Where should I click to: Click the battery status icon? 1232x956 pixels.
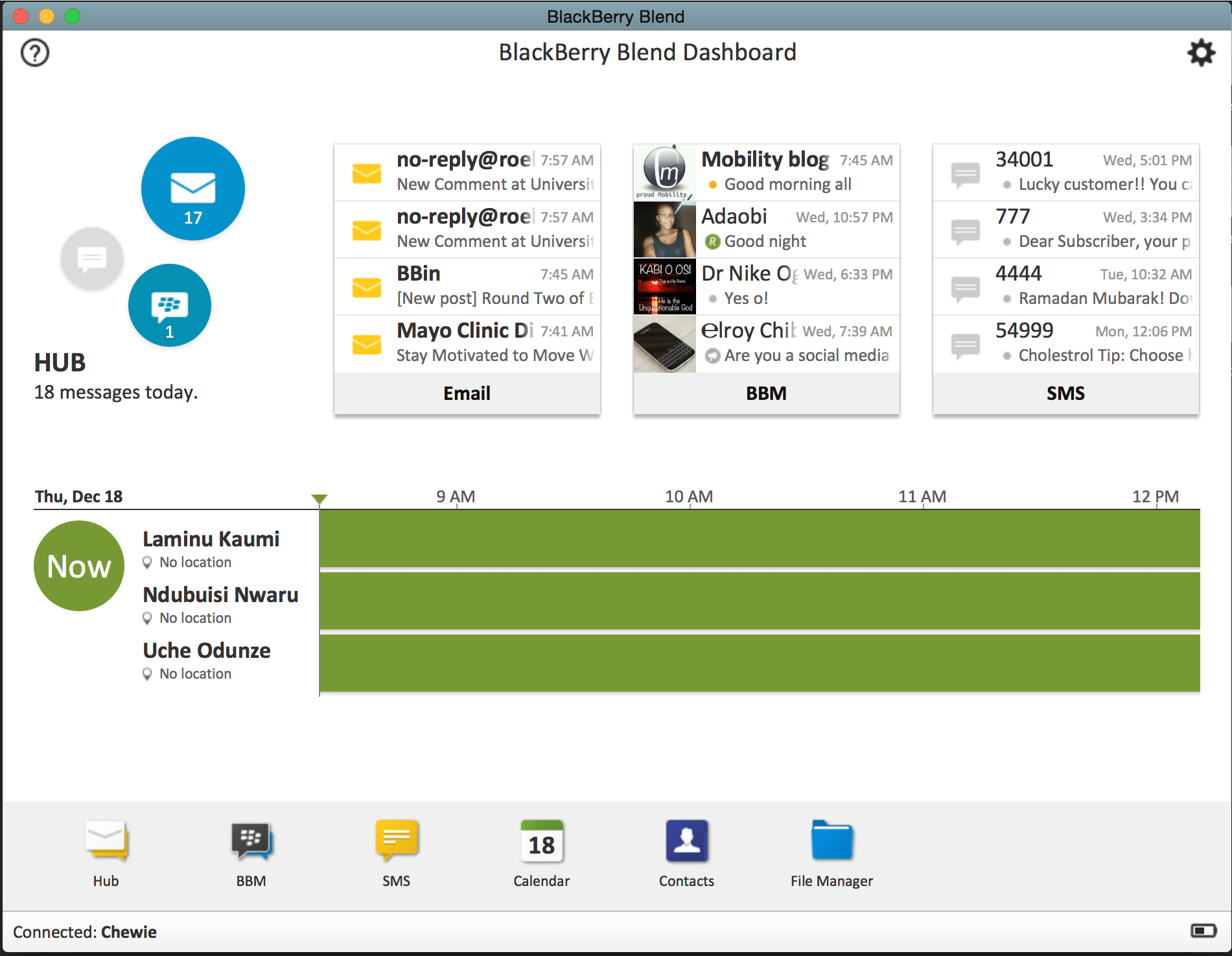point(1203,931)
